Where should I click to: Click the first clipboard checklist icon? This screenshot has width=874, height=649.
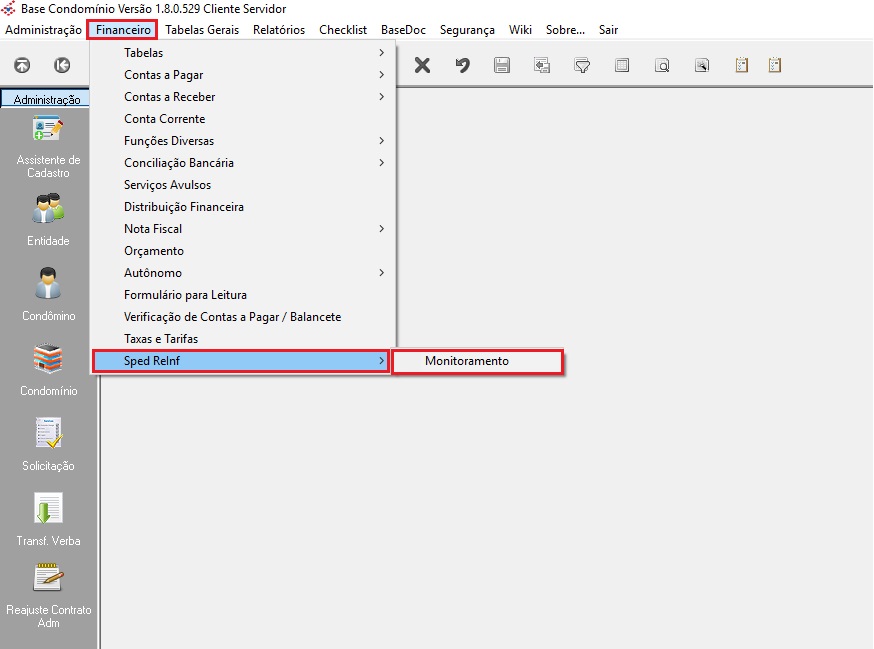[x=741, y=65]
